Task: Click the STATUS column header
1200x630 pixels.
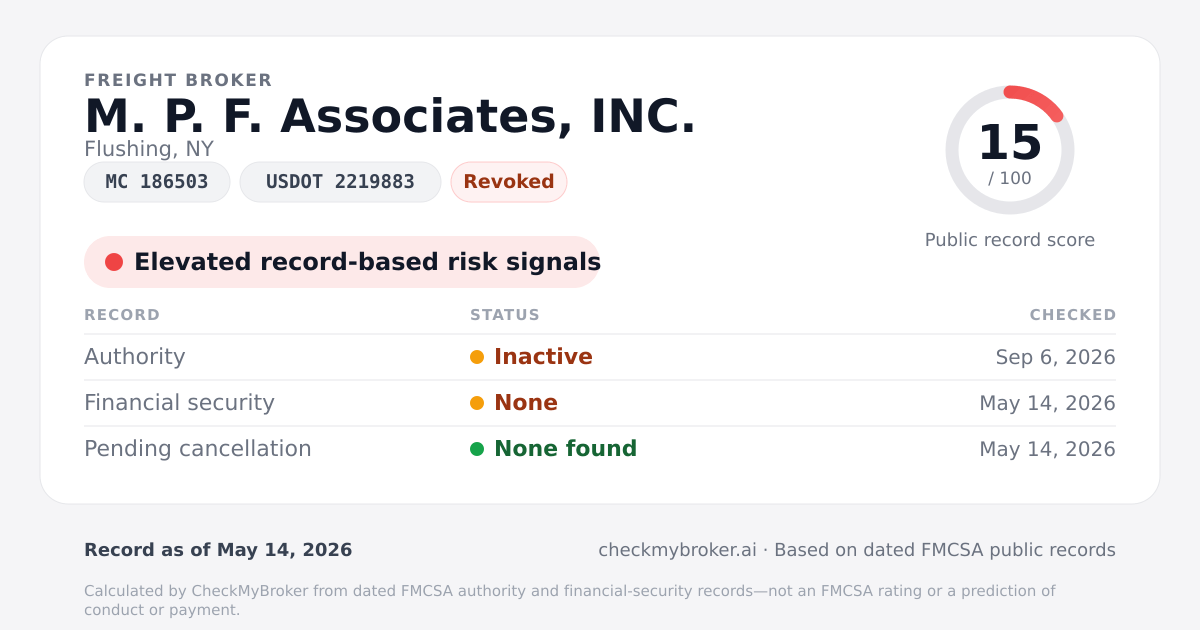Action: point(505,315)
